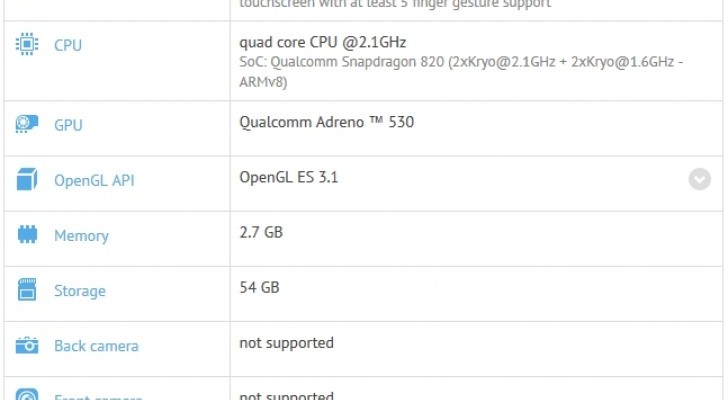Screen dimensions: 728x400
Task: Click the Back camera label text
Action: click(x=96, y=346)
